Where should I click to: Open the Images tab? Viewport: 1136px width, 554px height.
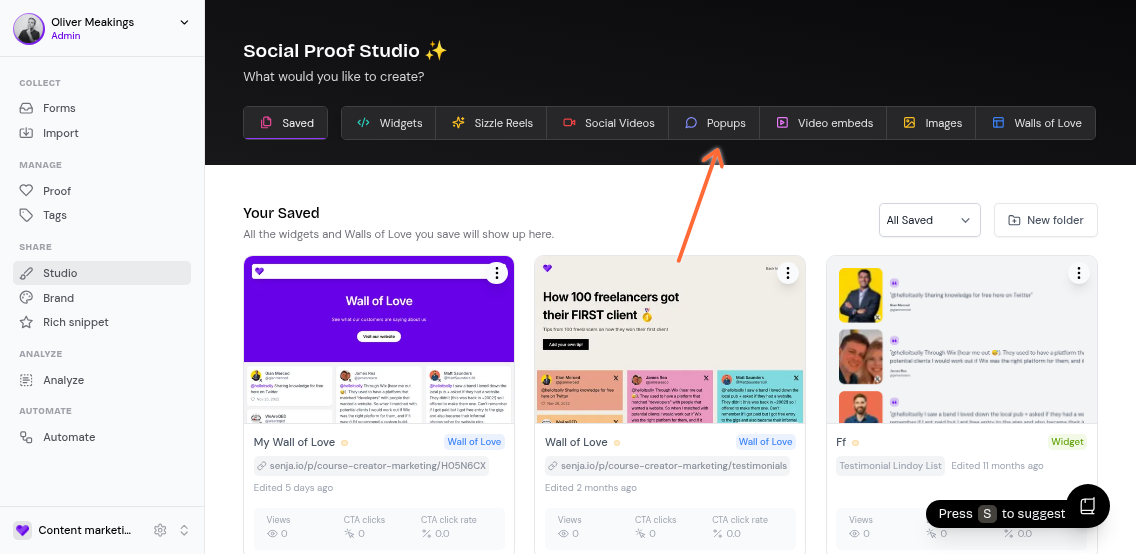[932, 123]
